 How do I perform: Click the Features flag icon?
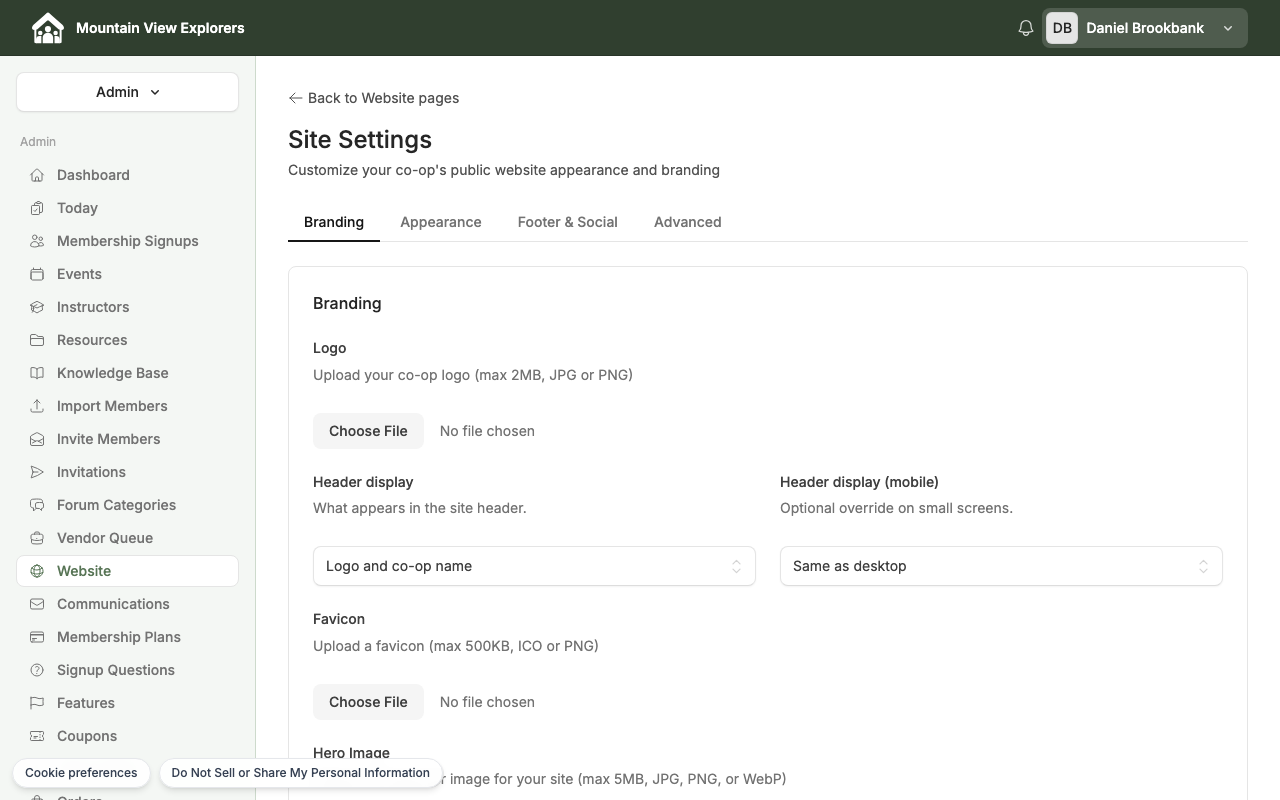(x=37, y=703)
